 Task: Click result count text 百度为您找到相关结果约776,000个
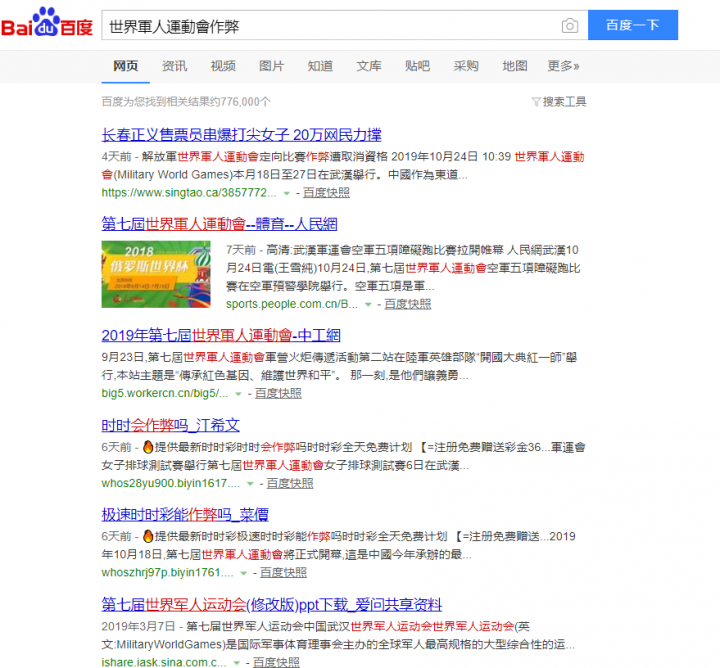pyautogui.click(x=186, y=102)
